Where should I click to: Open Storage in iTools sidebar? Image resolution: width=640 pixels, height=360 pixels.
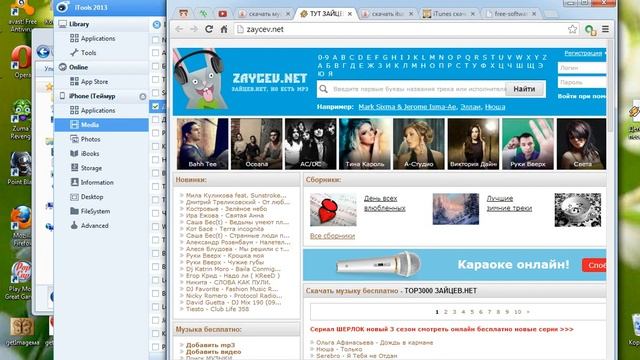(91, 168)
